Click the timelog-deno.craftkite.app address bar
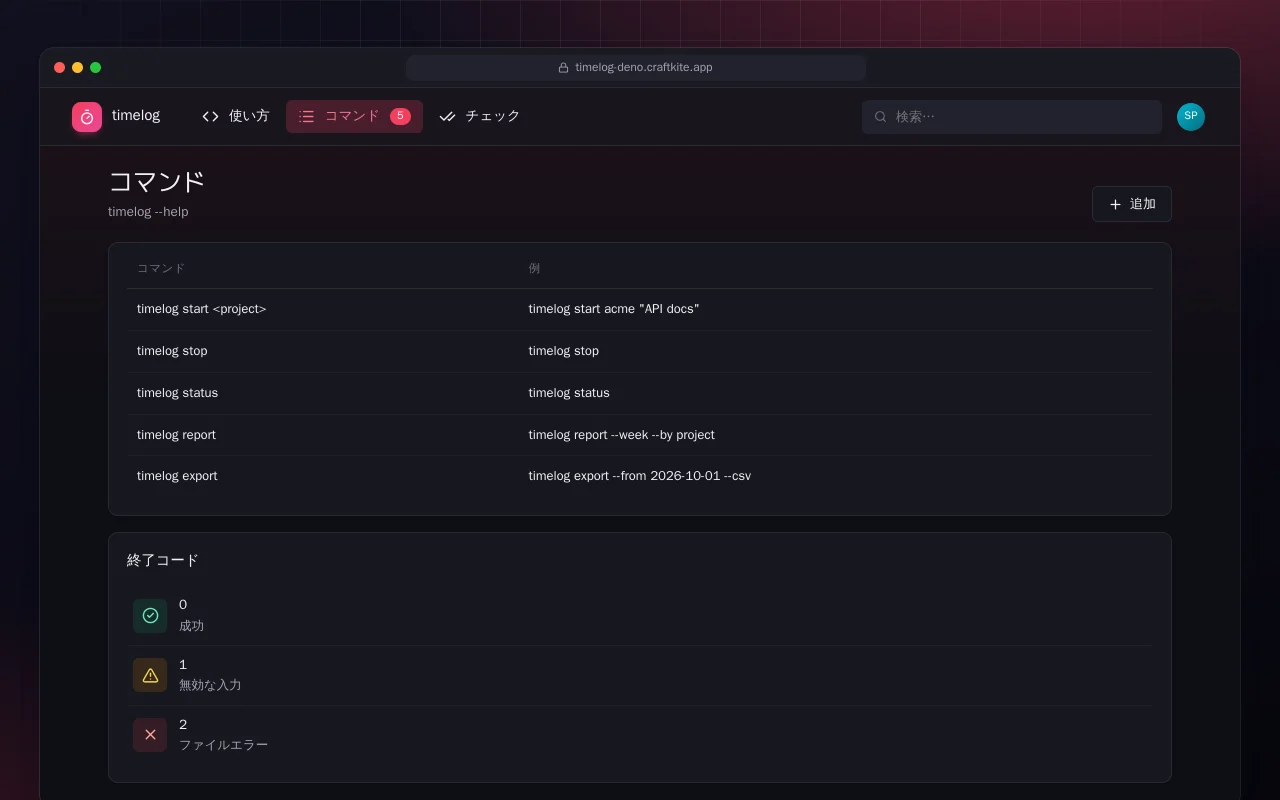Screen dimensions: 1280x800 pos(636,68)
